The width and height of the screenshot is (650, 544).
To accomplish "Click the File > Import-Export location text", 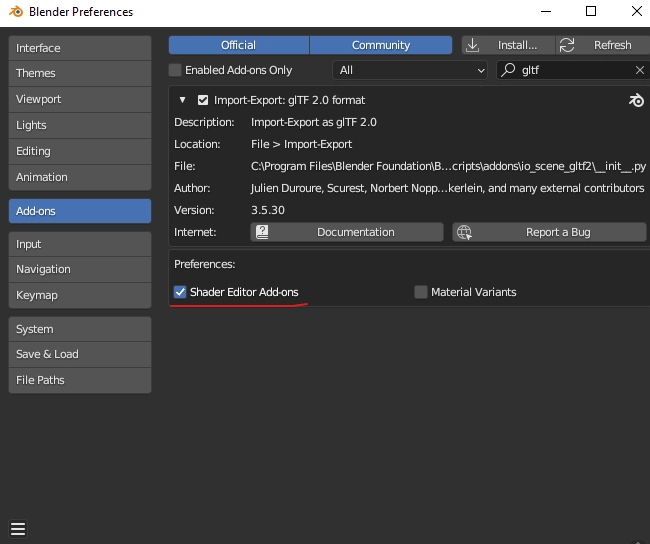I will click(301, 144).
